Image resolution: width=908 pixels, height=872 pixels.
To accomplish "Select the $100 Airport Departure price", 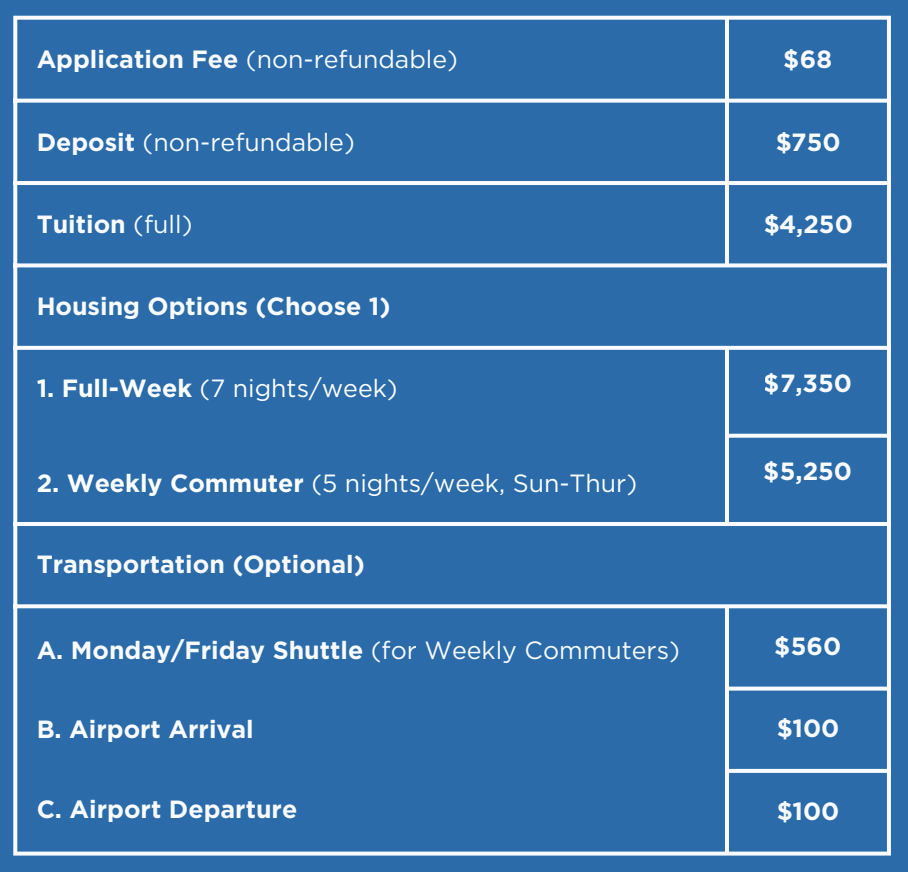I will pyautogui.click(x=807, y=811).
